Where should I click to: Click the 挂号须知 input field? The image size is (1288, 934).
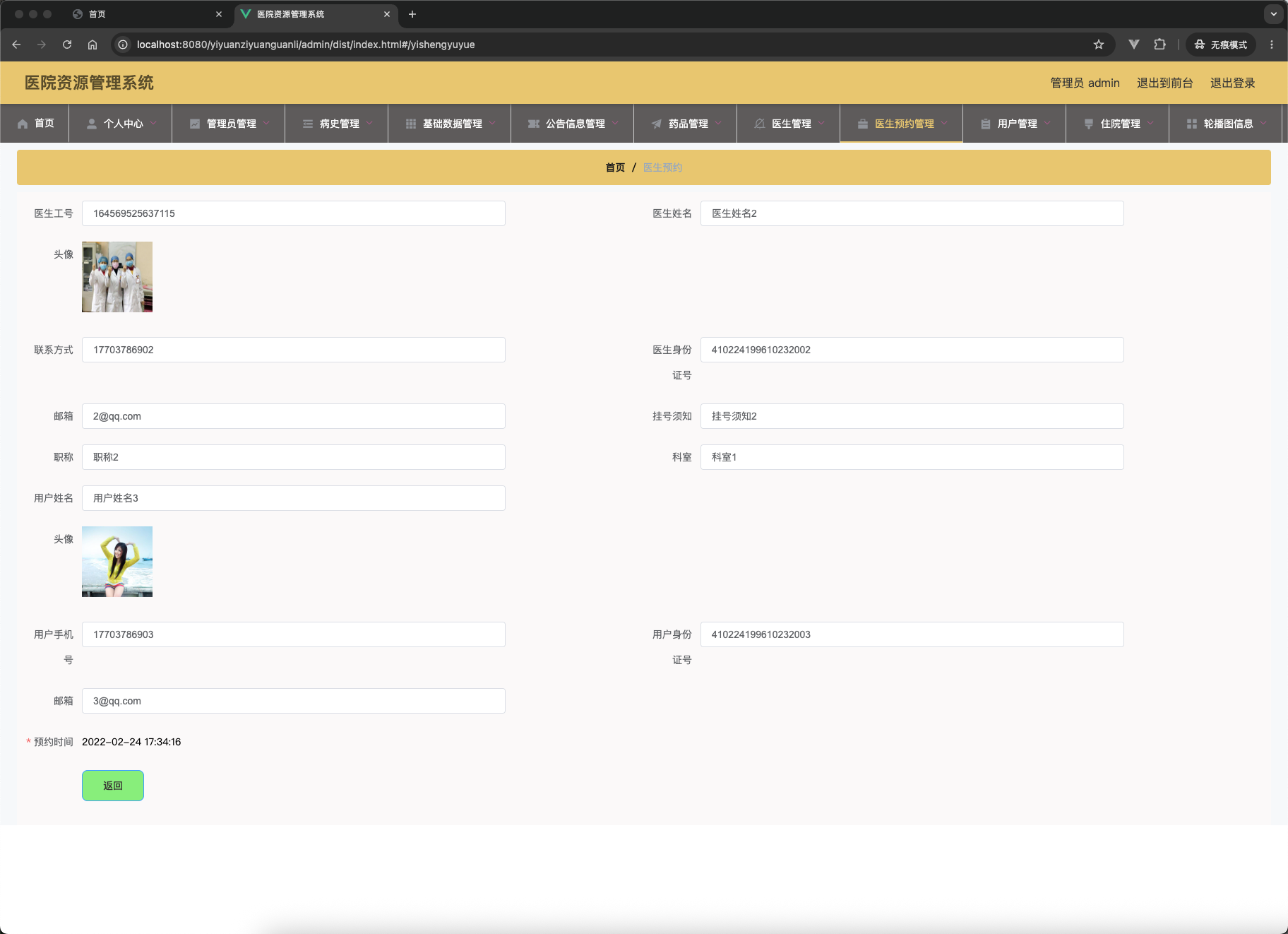[x=912, y=416]
